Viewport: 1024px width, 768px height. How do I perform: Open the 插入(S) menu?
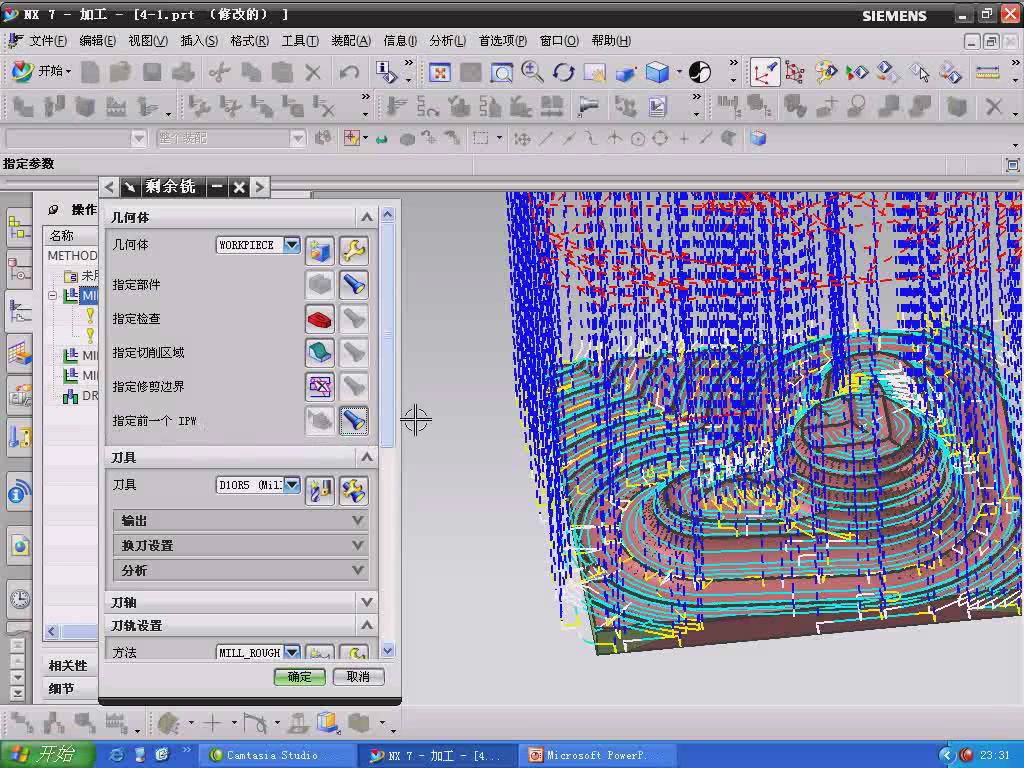[199, 40]
